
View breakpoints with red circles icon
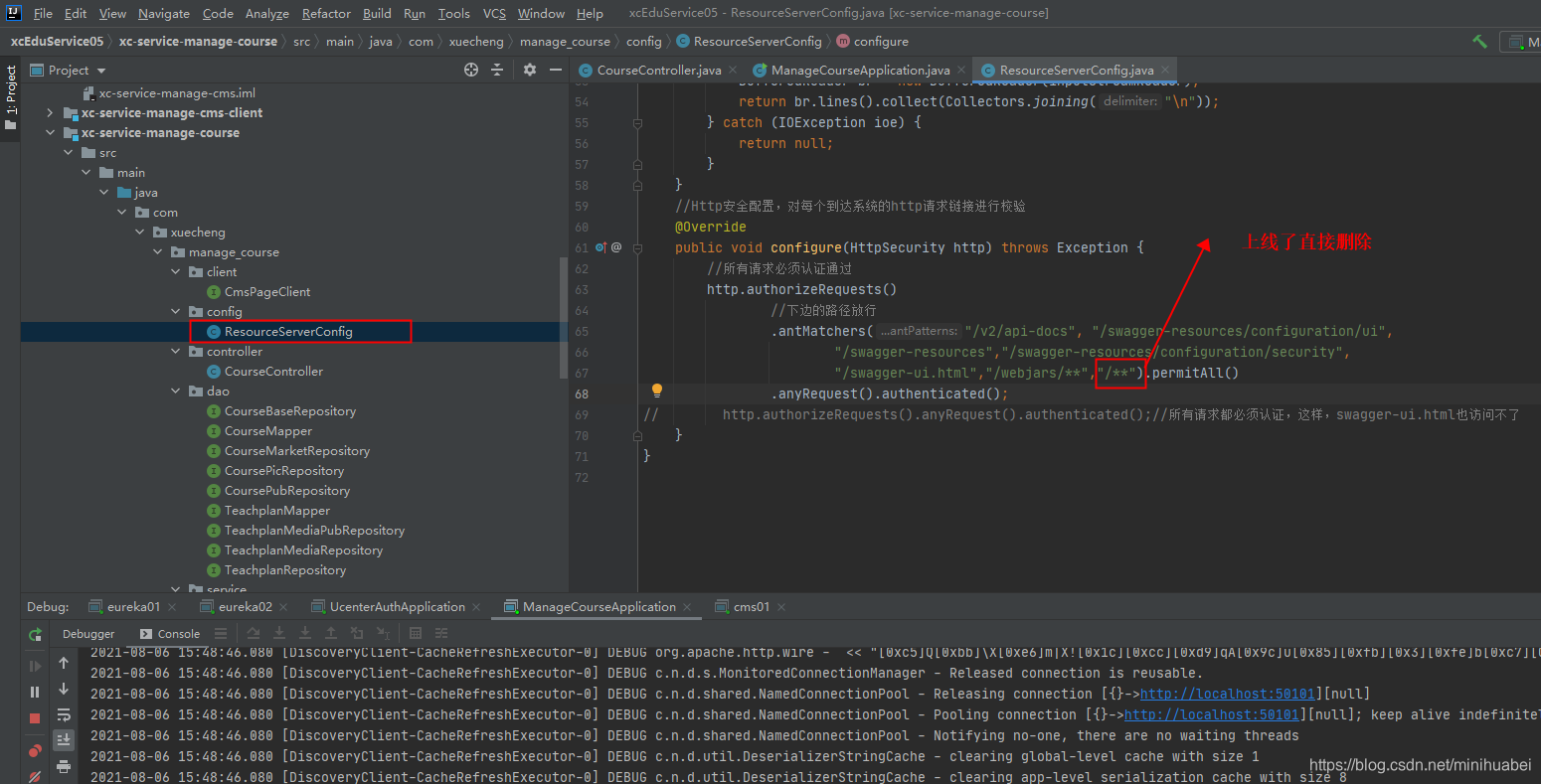[36, 750]
